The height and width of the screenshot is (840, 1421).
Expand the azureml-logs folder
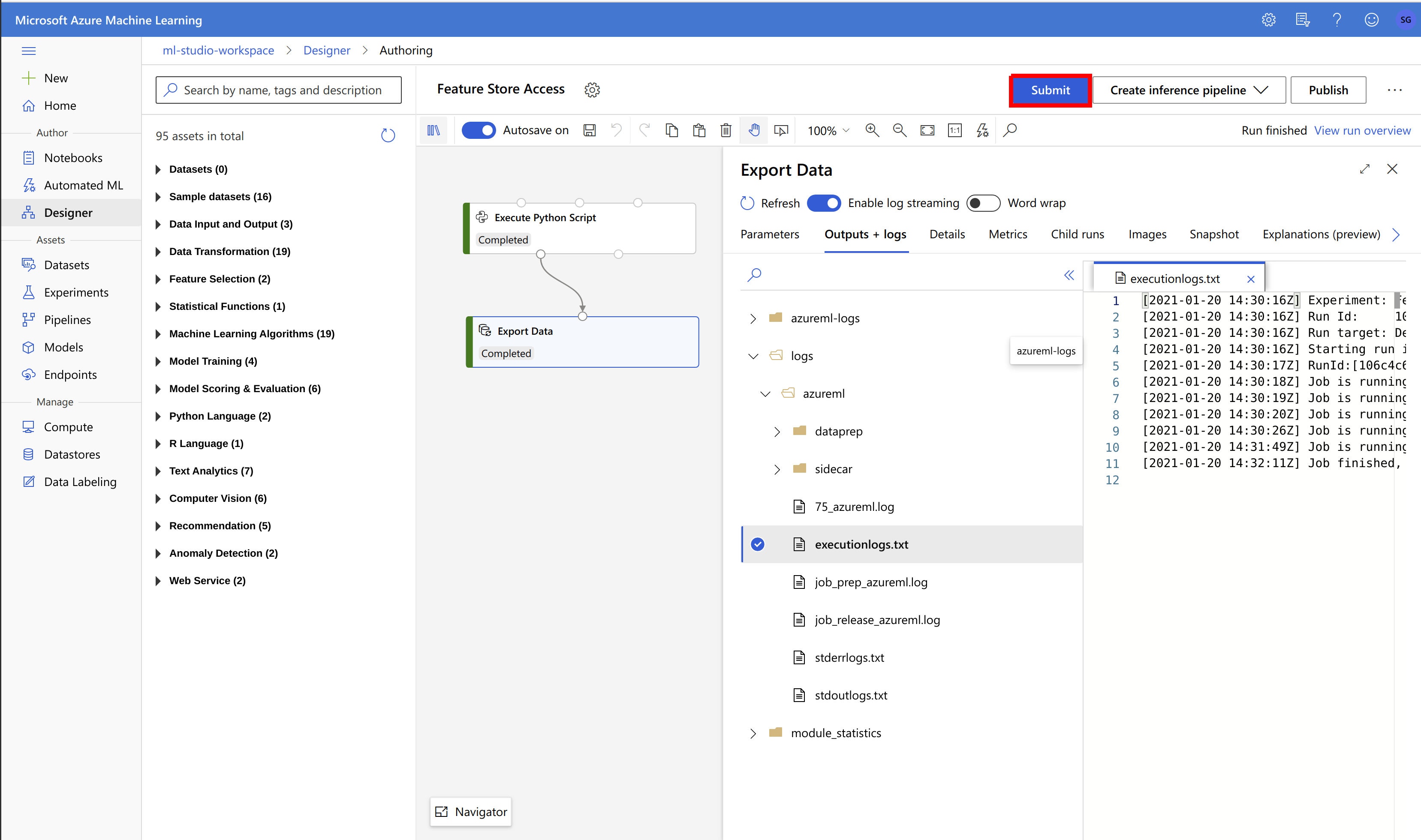[753, 319]
